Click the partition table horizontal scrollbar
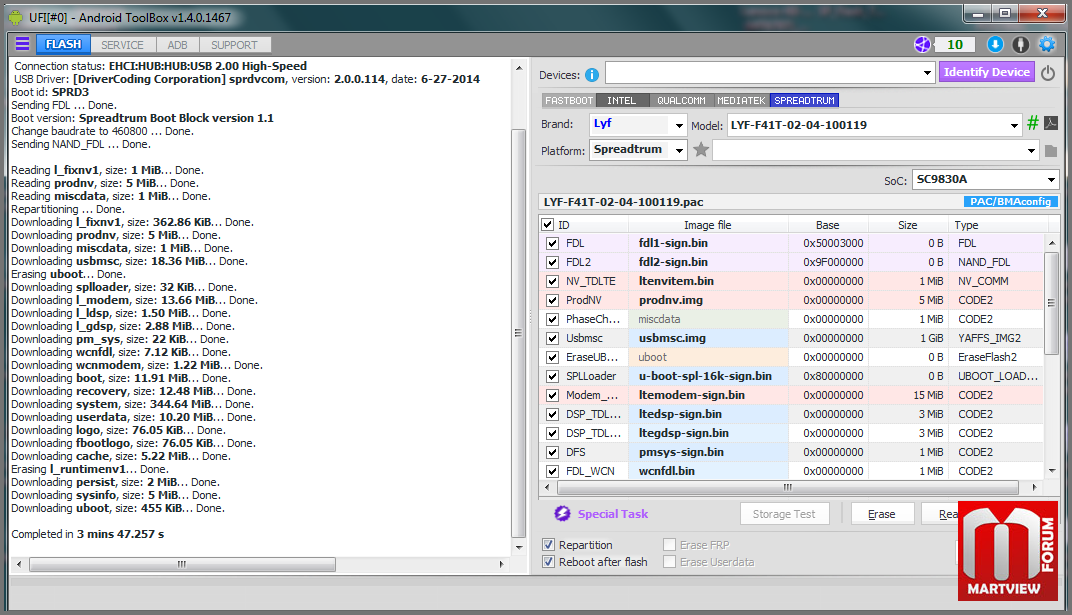1072x615 pixels. click(789, 487)
